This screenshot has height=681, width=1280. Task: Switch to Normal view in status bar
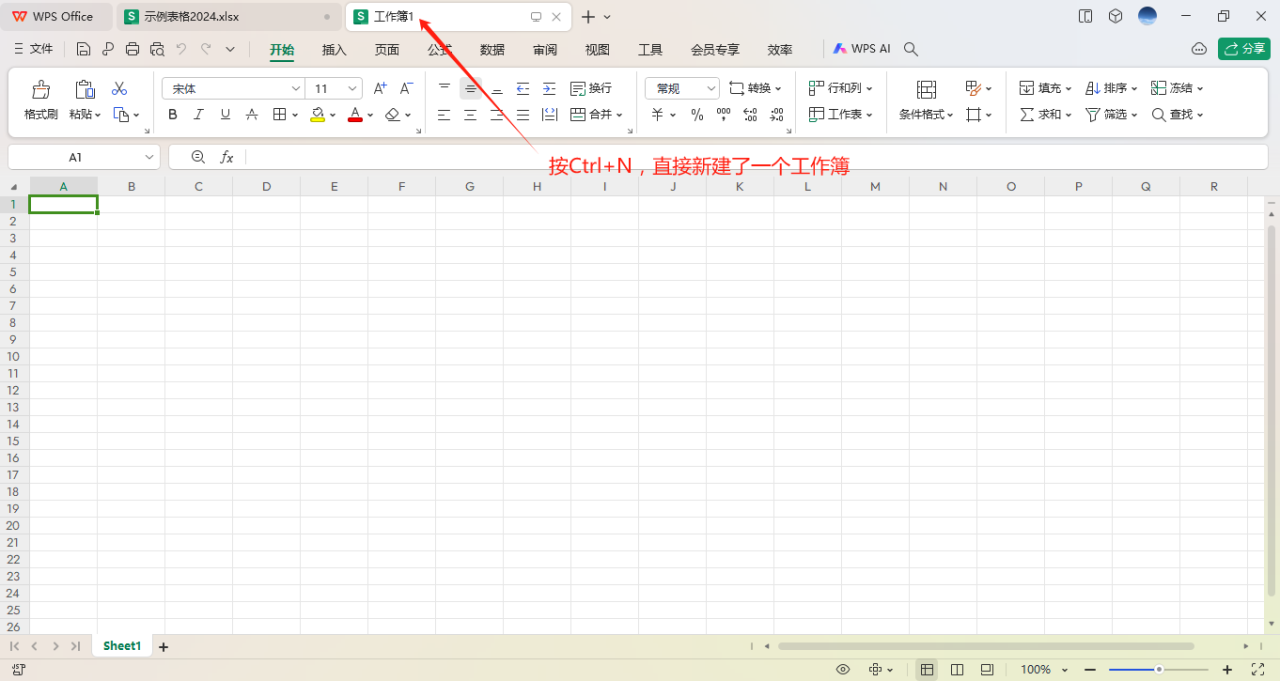click(927, 669)
